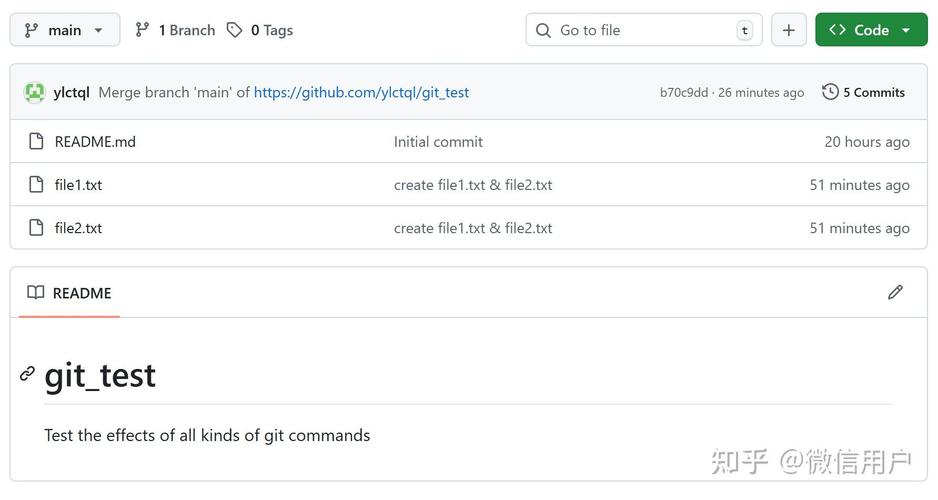This screenshot has width=938, height=500.
Task: Focus the Go to file search field
Action: point(644,30)
